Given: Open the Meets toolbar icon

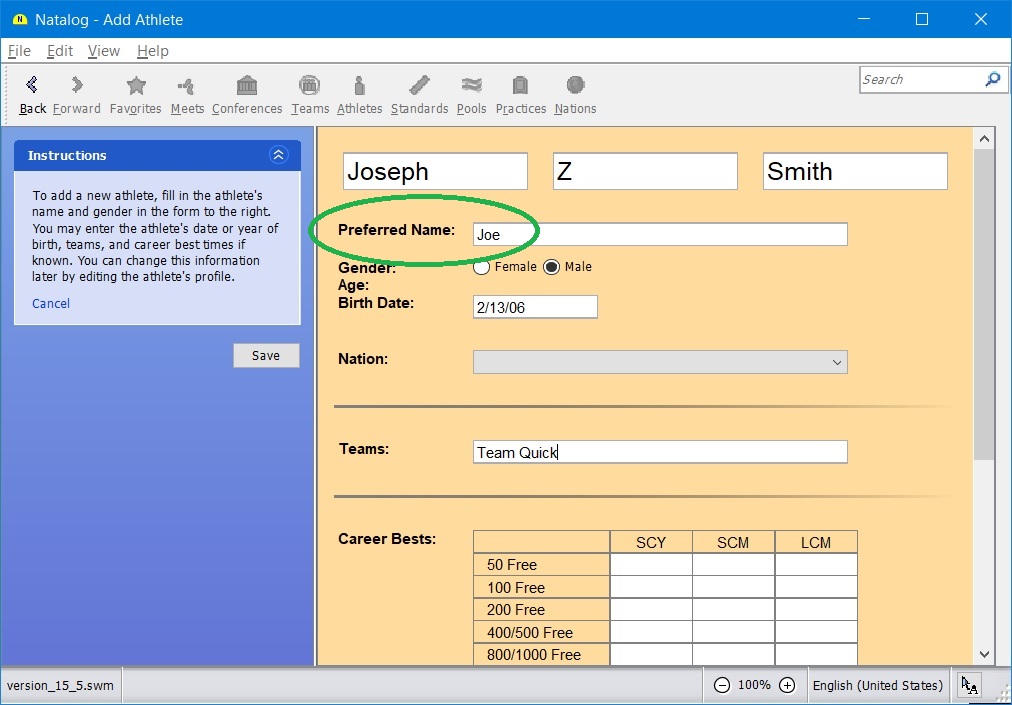Looking at the screenshot, I should pyautogui.click(x=186, y=86).
